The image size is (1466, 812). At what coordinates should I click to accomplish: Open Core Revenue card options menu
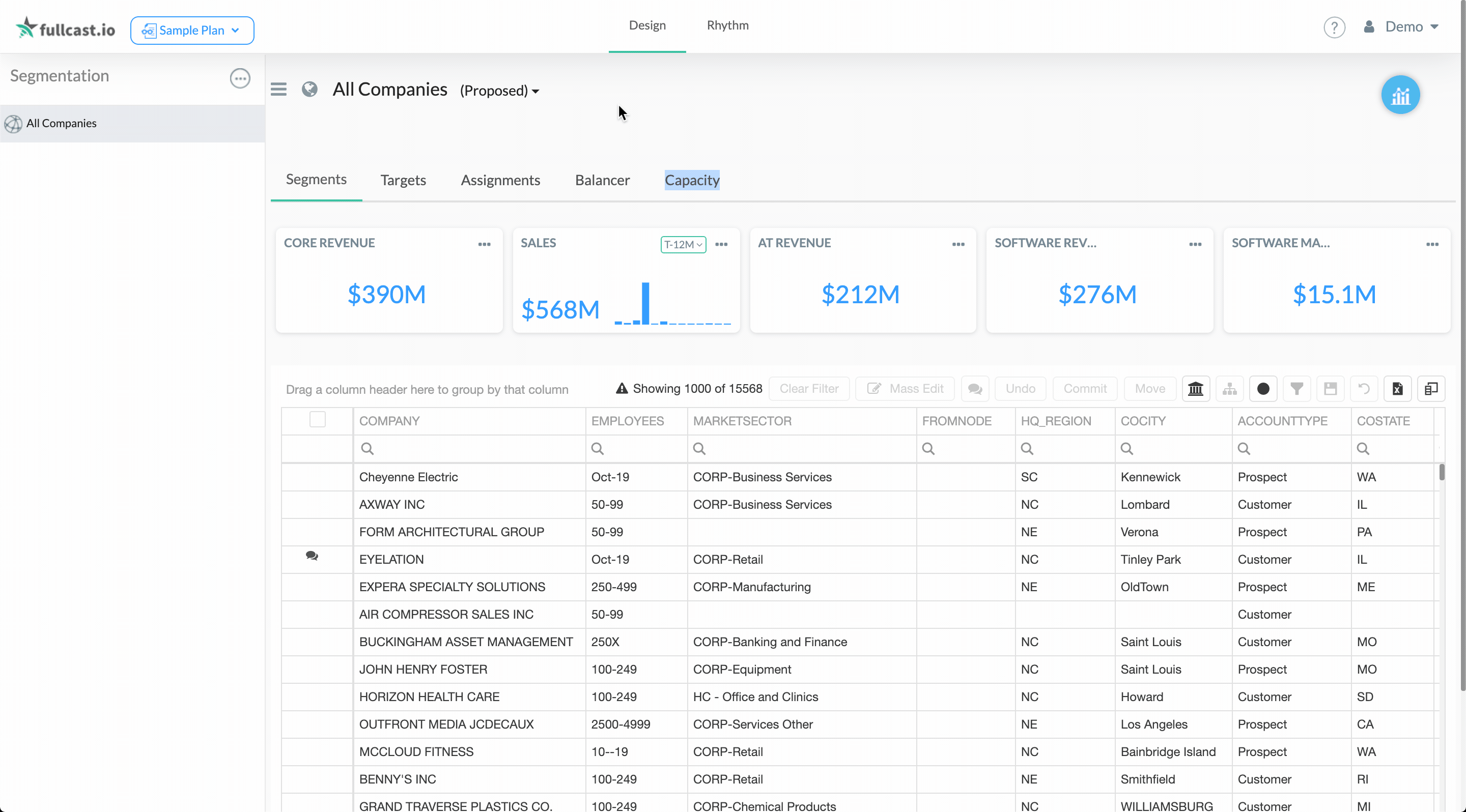[x=484, y=244]
